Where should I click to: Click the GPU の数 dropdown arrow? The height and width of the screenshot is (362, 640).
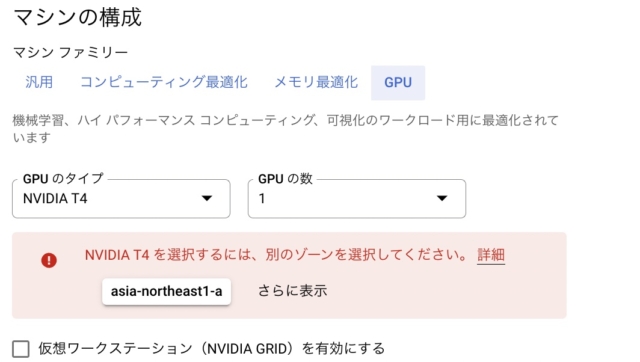click(442, 198)
